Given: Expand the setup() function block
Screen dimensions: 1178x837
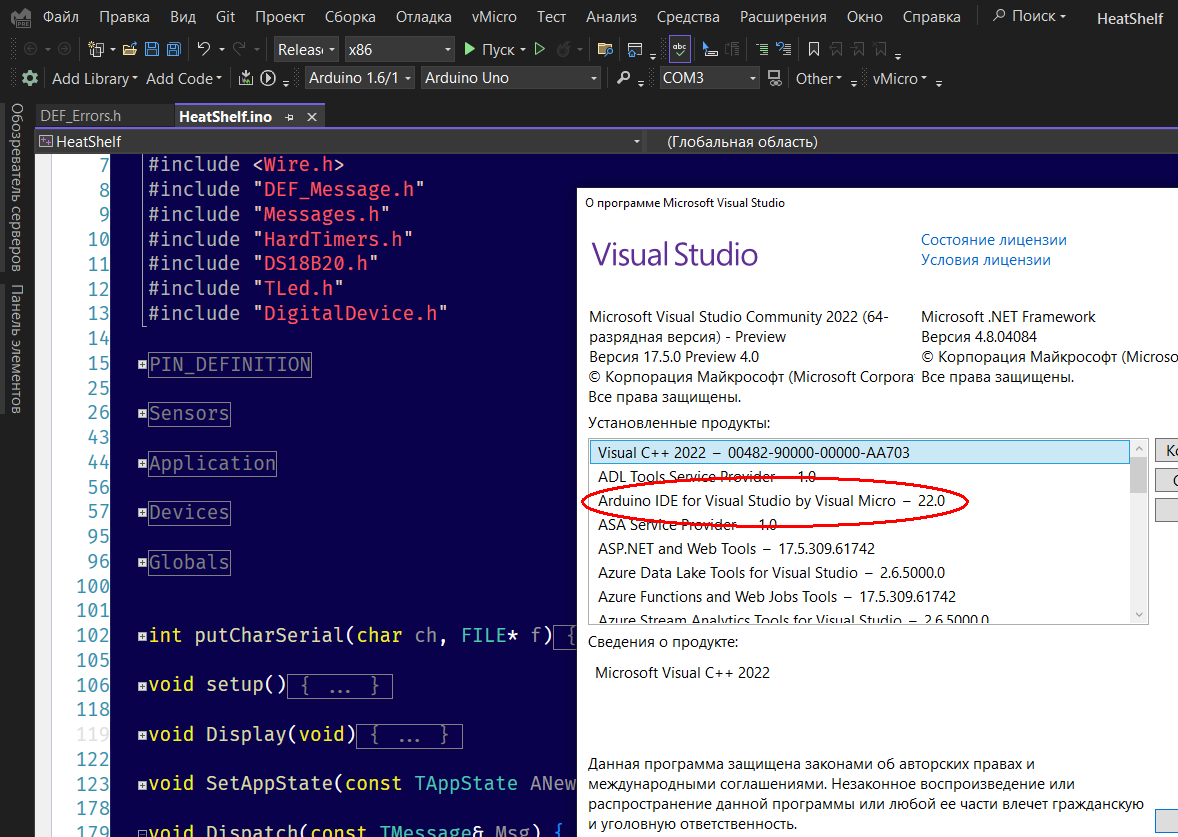Looking at the screenshot, I should tap(142, 686).
